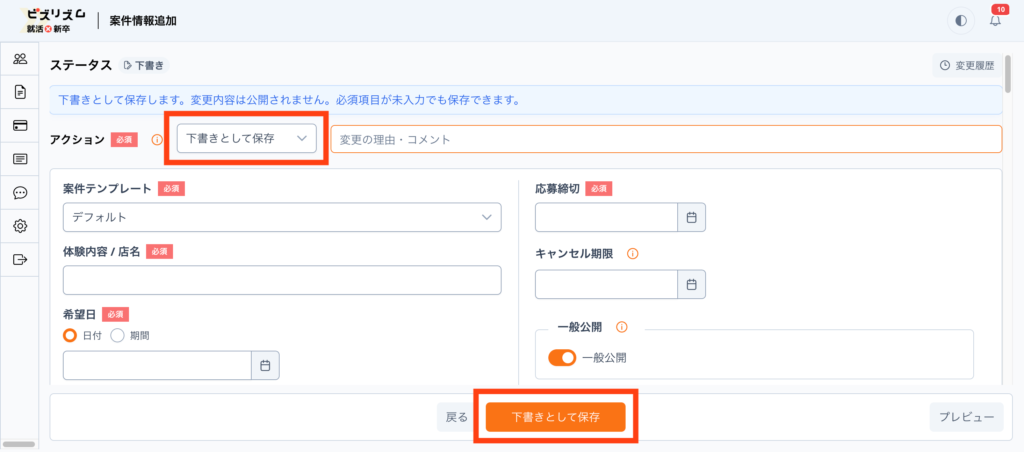Click the orange 下書きとして保存 button
The width and height of the screenshot is (1024, 452).
[555, 417]
